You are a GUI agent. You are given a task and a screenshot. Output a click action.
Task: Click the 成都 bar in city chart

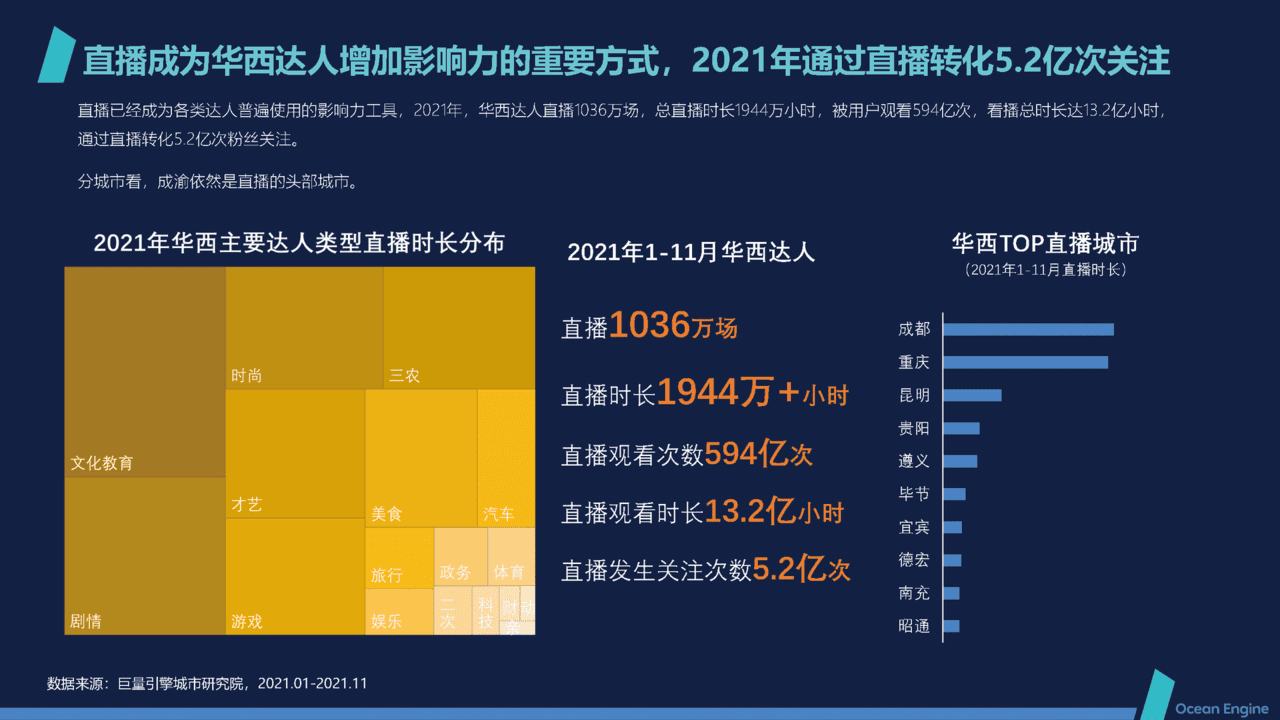tap(1029, 329)
